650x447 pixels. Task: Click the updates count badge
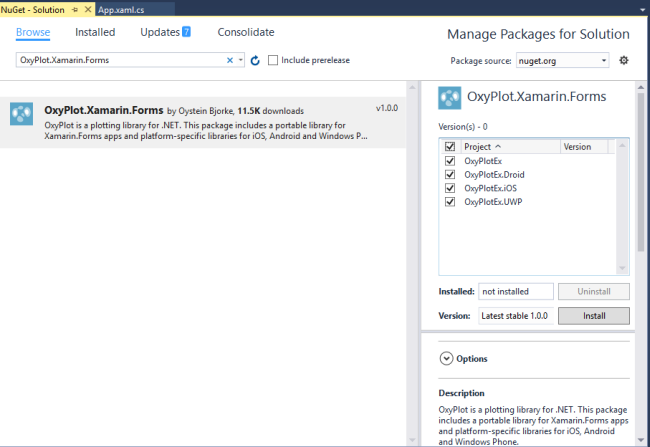[186, 32]
